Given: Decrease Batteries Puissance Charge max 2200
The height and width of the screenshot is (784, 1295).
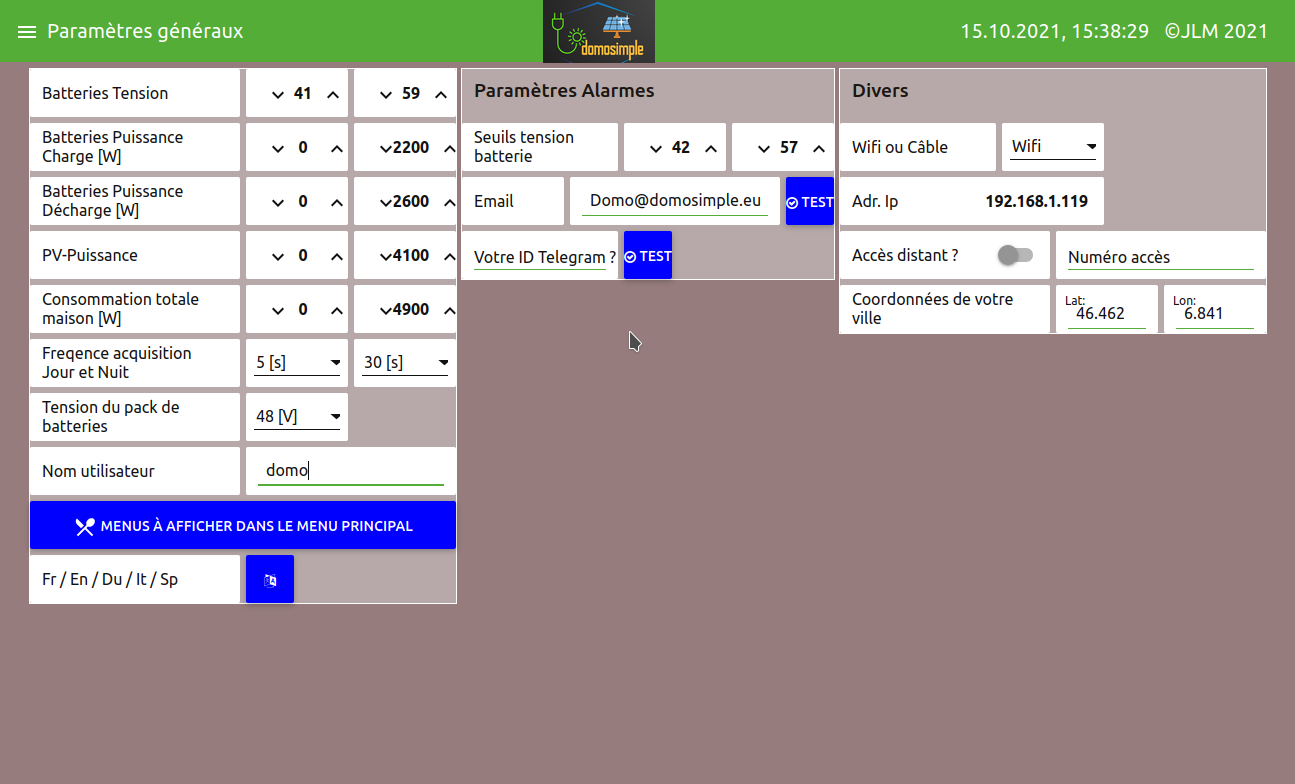Looking at the screenshot, I should pyautogui.click(x=386, y=148).
